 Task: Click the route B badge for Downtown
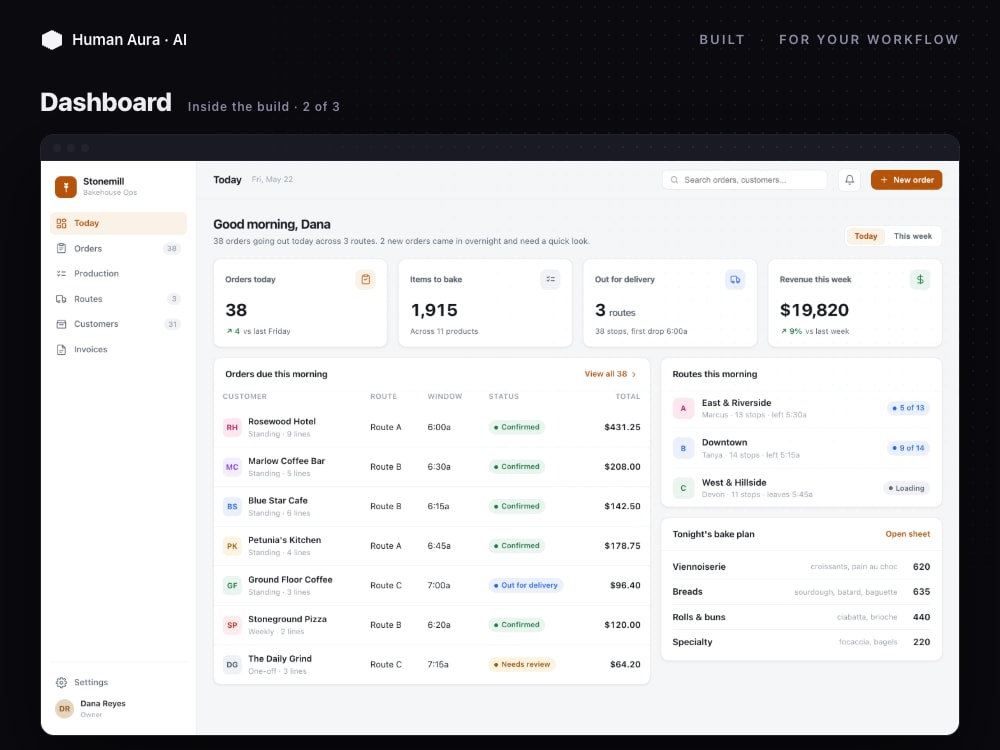(x=683, y=448)
